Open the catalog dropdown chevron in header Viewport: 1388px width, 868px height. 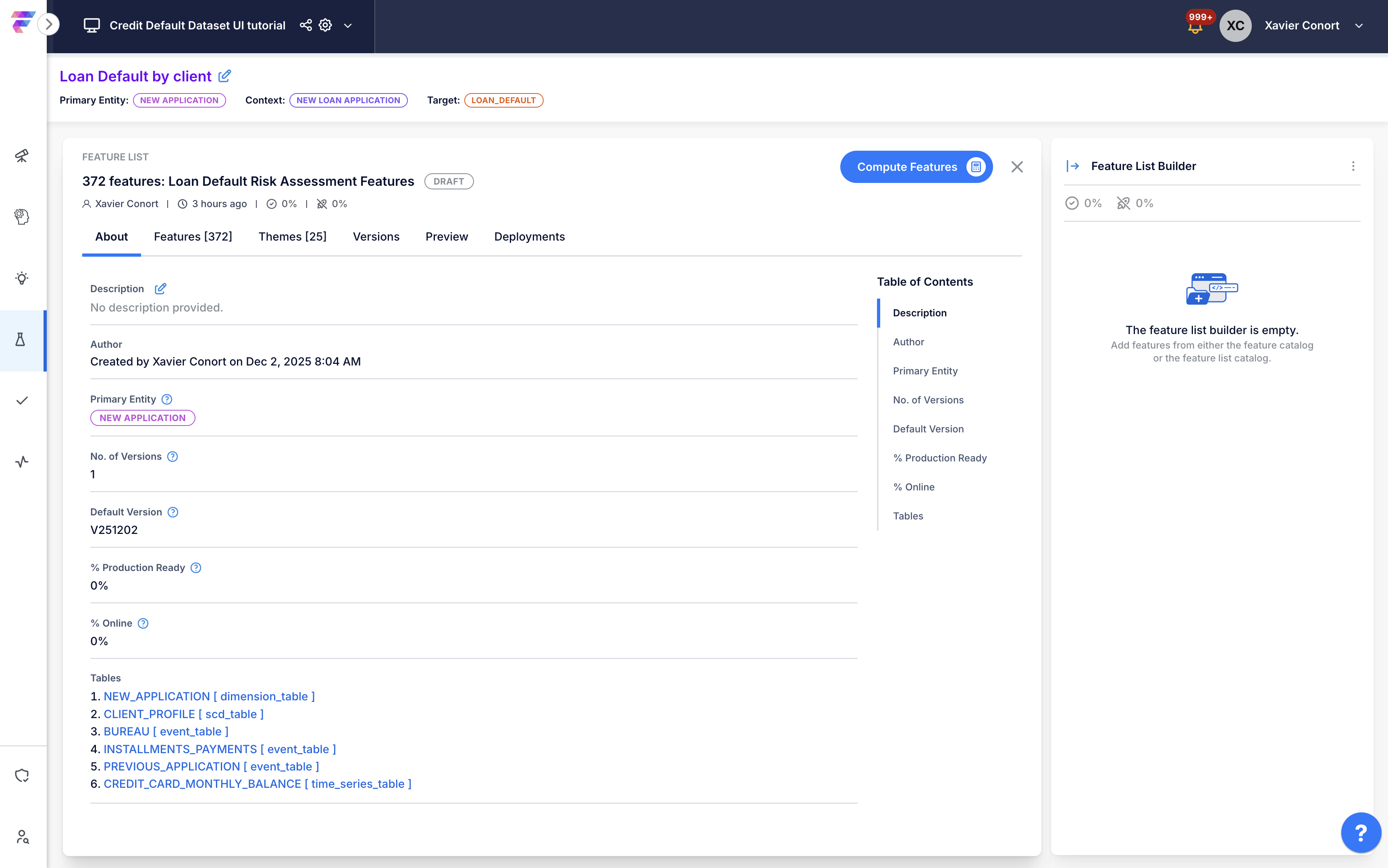(348, 26)
